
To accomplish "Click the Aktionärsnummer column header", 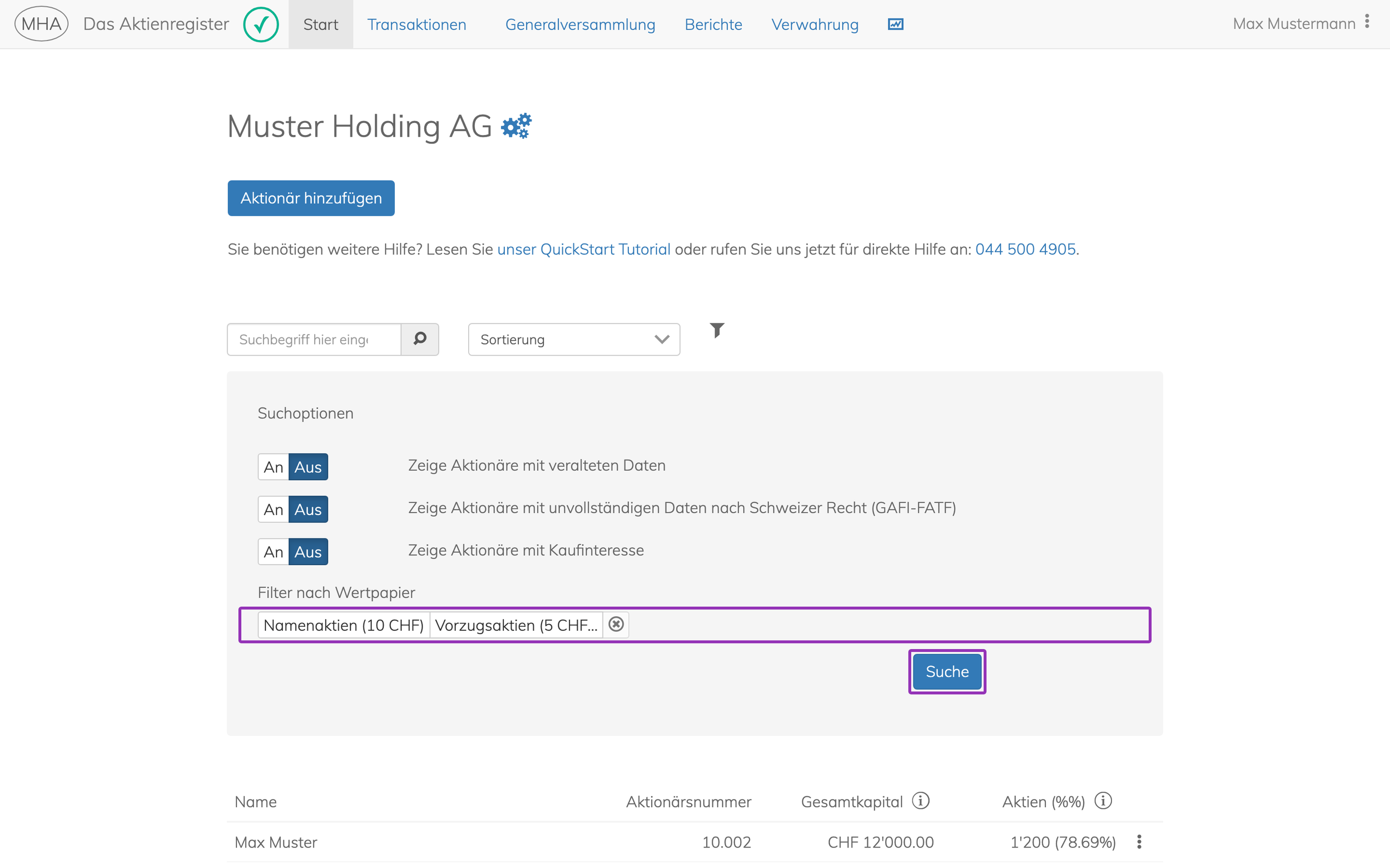I will (x=688, y=801).
